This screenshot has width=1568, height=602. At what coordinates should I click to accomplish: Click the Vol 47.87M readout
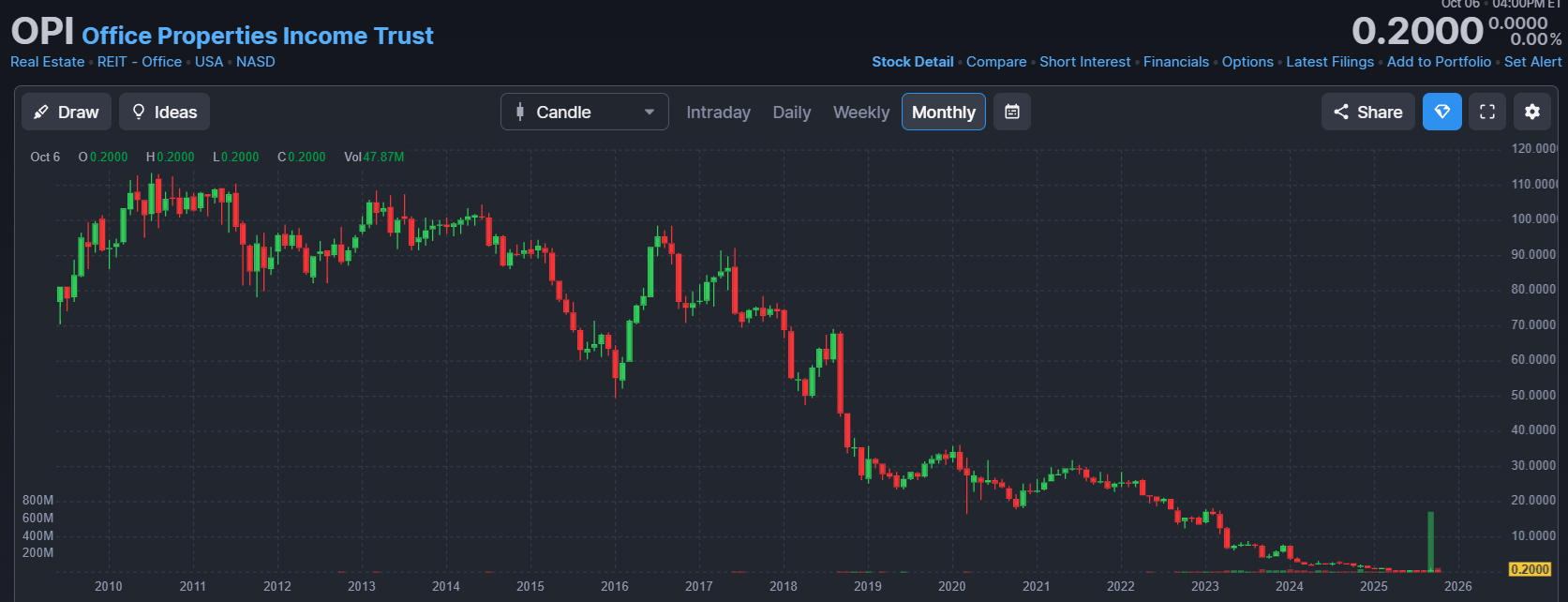pyautogui.click(x=374, y=157)
